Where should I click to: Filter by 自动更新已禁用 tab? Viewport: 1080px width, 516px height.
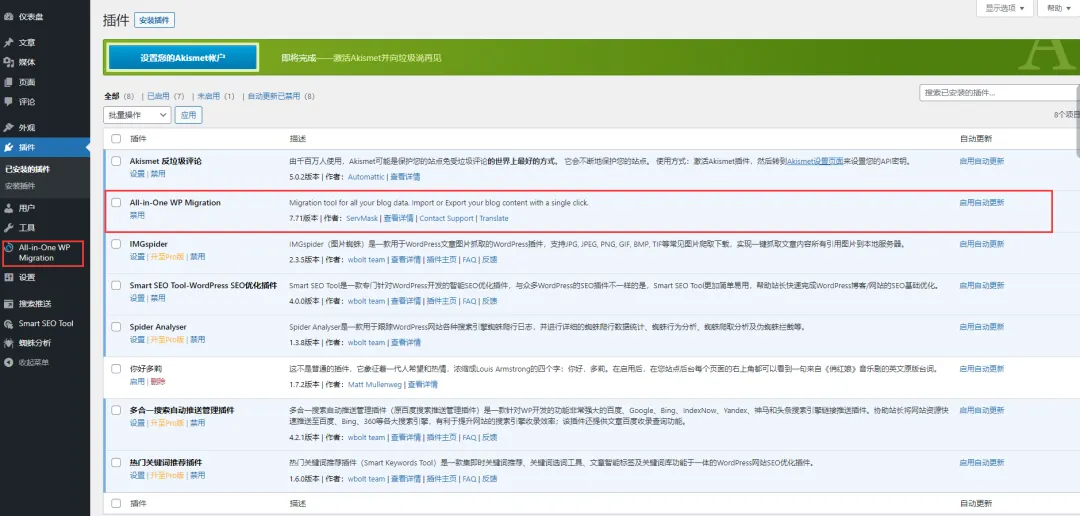point(274,96)
